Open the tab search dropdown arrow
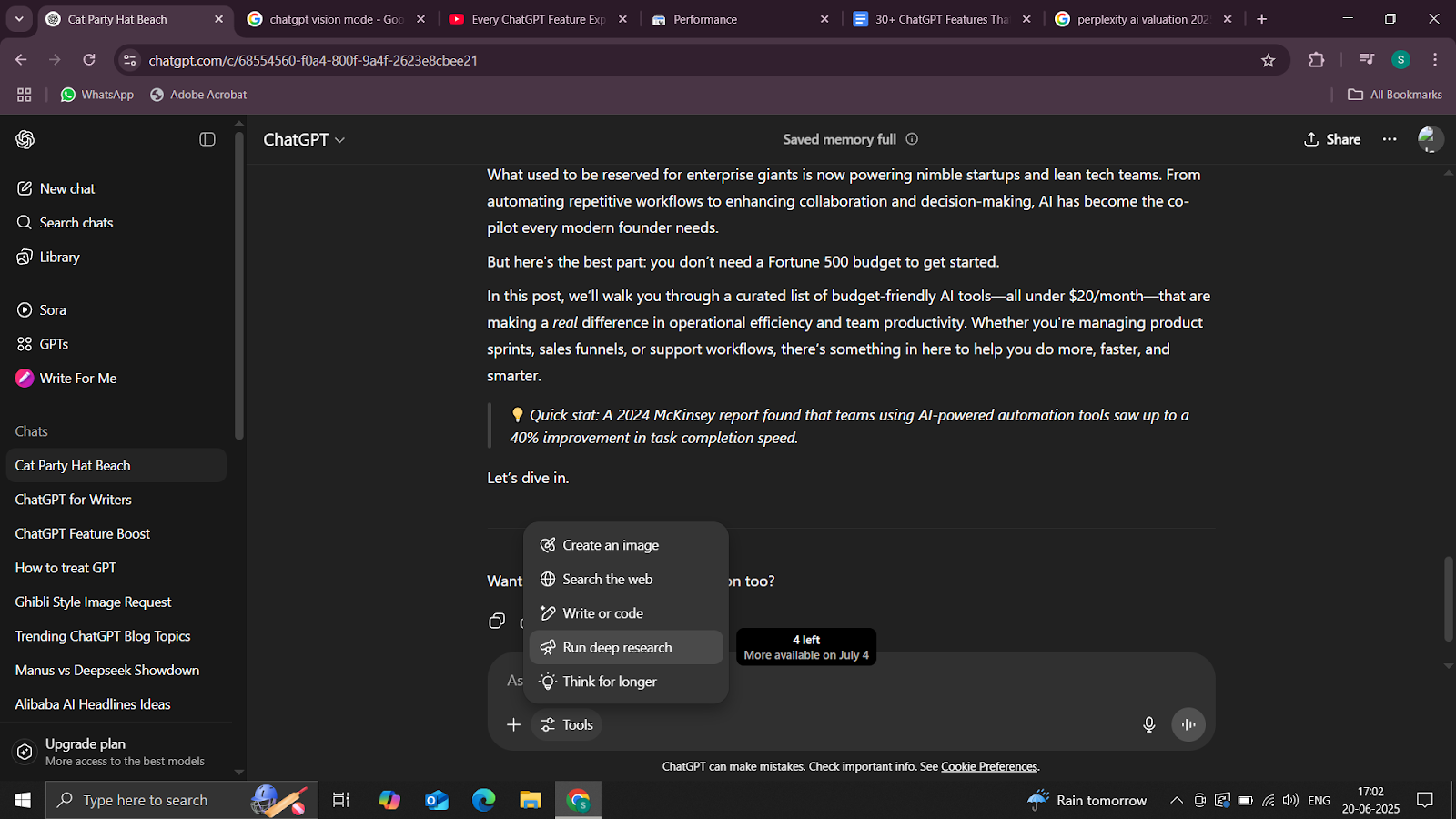 [19, 19]
